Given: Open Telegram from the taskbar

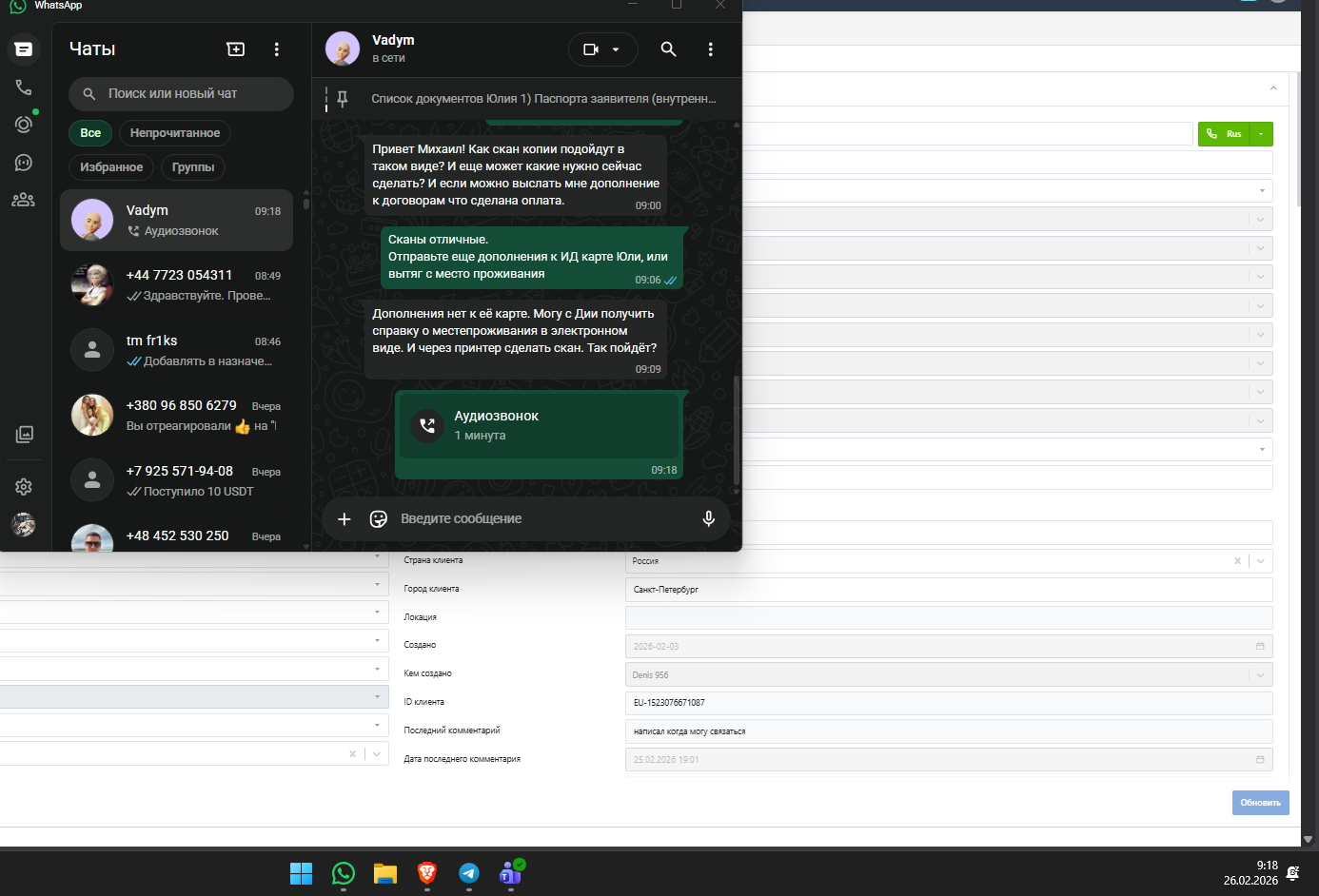Looking at the screenshot, I should click(x=469, y=873).
